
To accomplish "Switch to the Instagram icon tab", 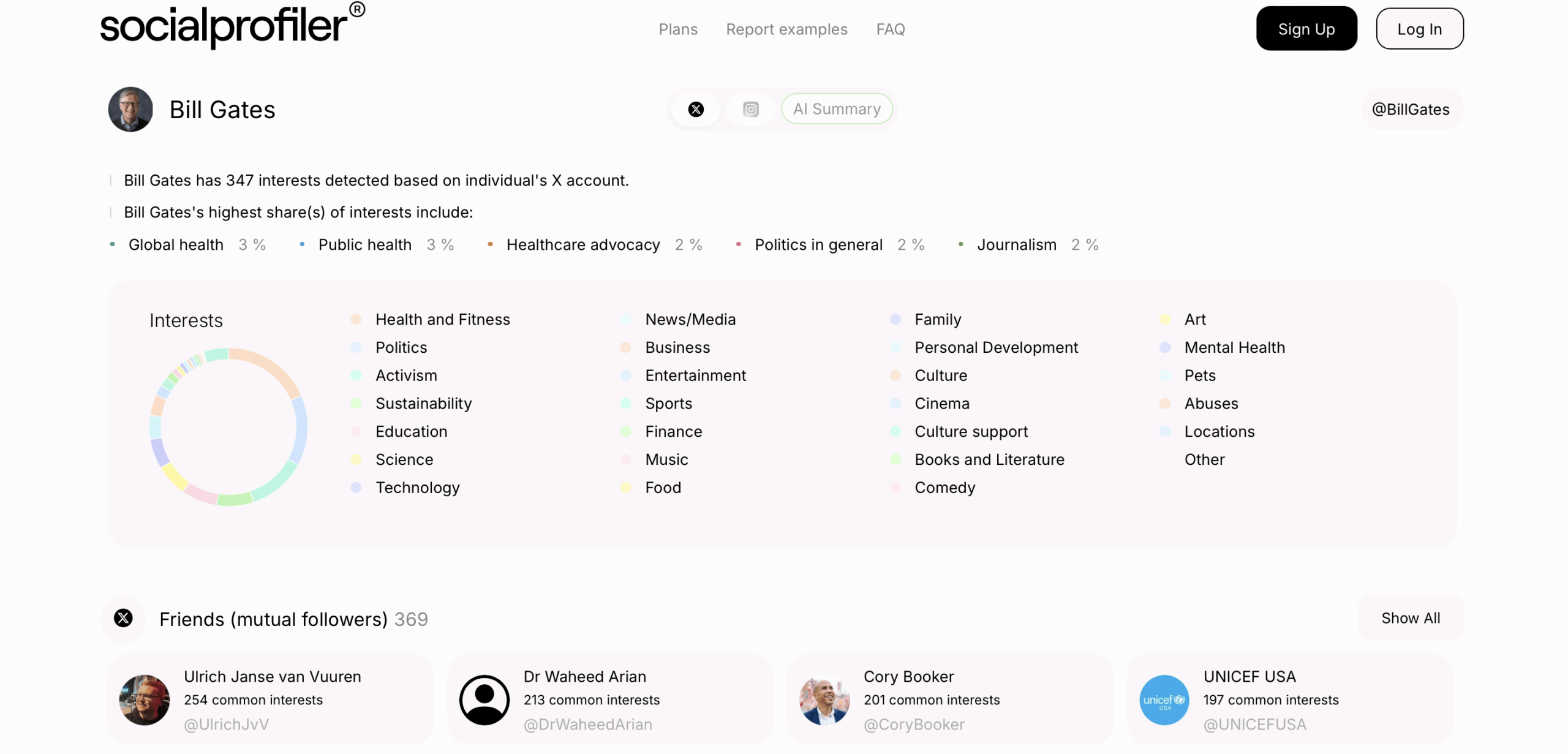I will [751, 109].
